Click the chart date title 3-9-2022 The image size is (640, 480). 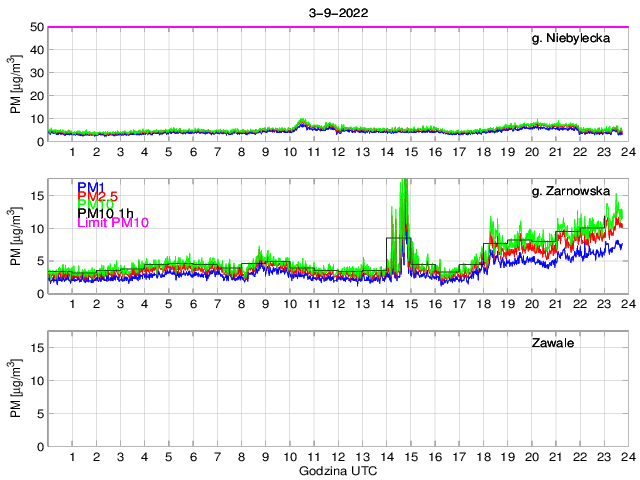coord(336,11)
